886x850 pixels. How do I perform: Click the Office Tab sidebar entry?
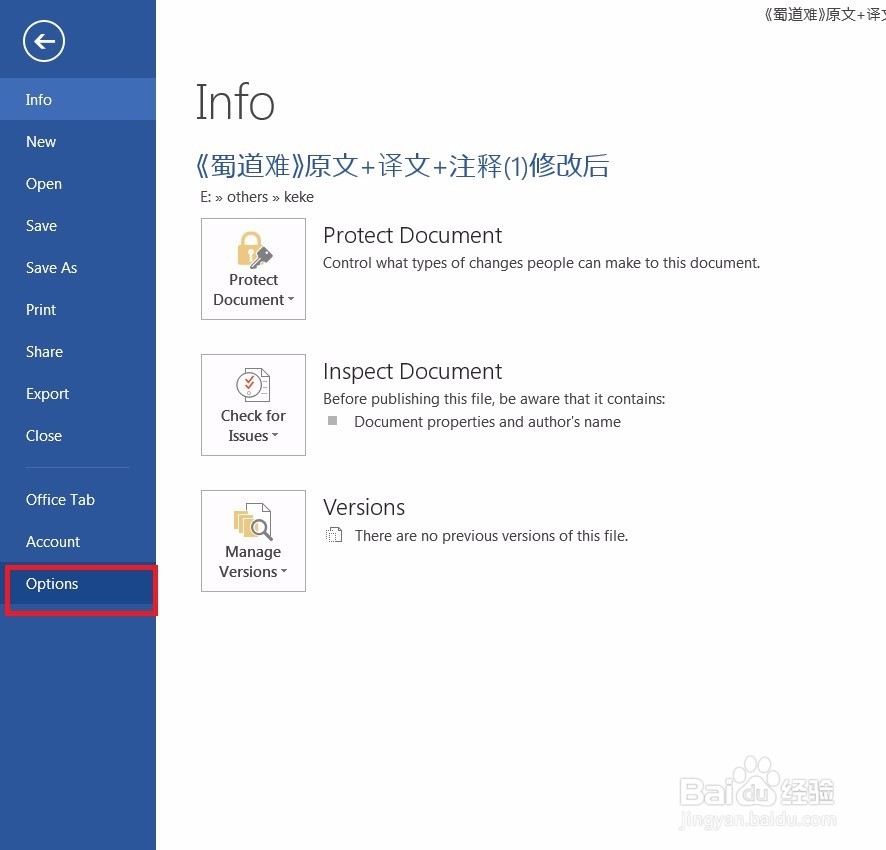point(60,499)
